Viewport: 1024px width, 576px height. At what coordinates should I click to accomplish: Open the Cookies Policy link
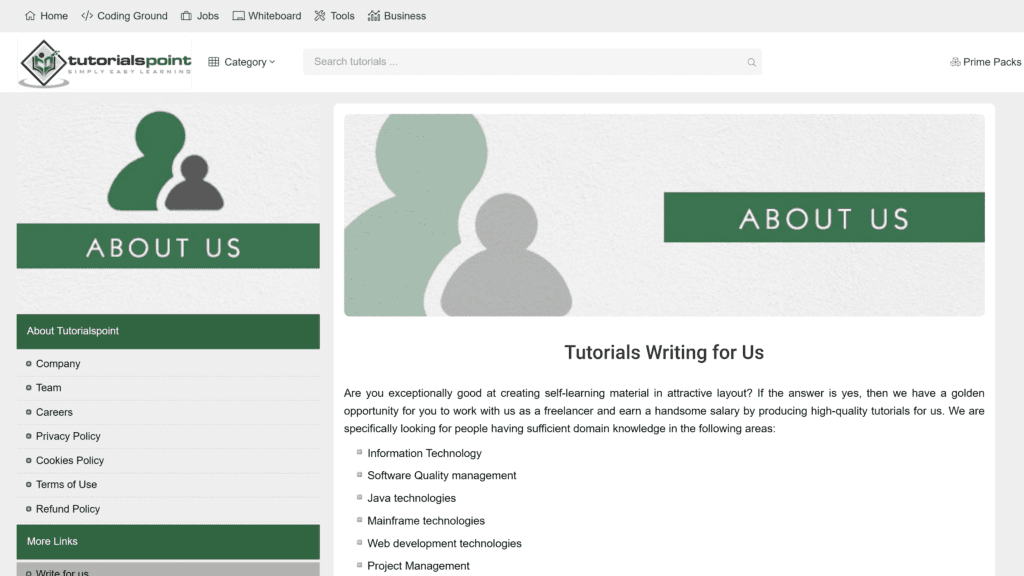(70, 460)
